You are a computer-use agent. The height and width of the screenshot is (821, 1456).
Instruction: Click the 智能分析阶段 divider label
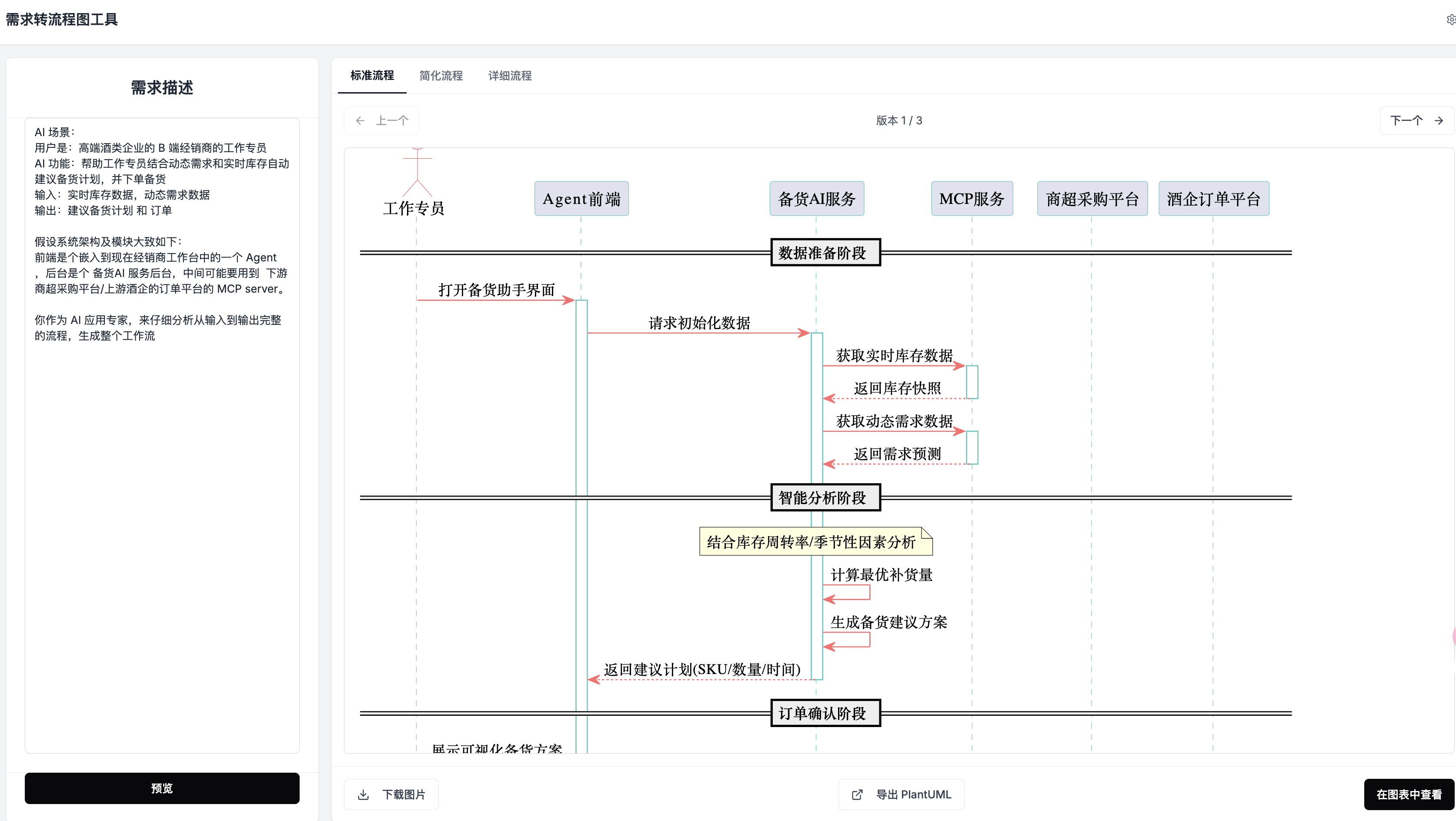pyautogui.click(x=825, y=498)
